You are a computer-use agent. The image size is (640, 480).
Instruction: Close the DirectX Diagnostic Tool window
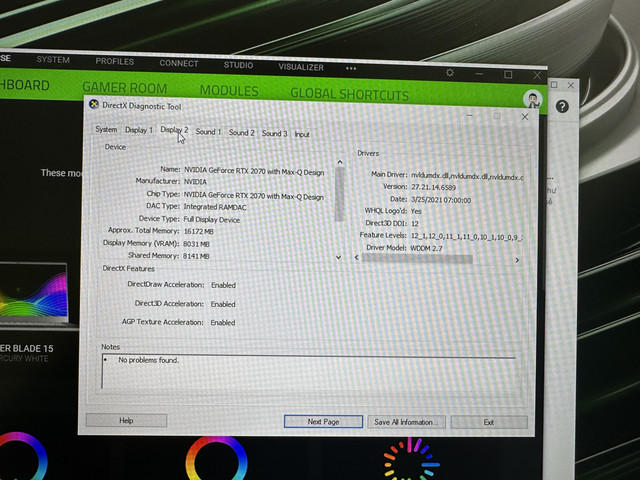pos(525,117)
